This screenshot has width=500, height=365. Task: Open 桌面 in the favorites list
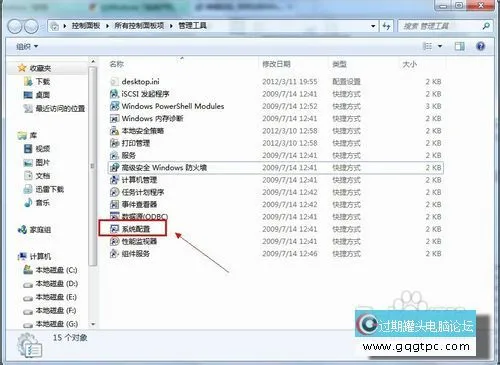point(43,95)
